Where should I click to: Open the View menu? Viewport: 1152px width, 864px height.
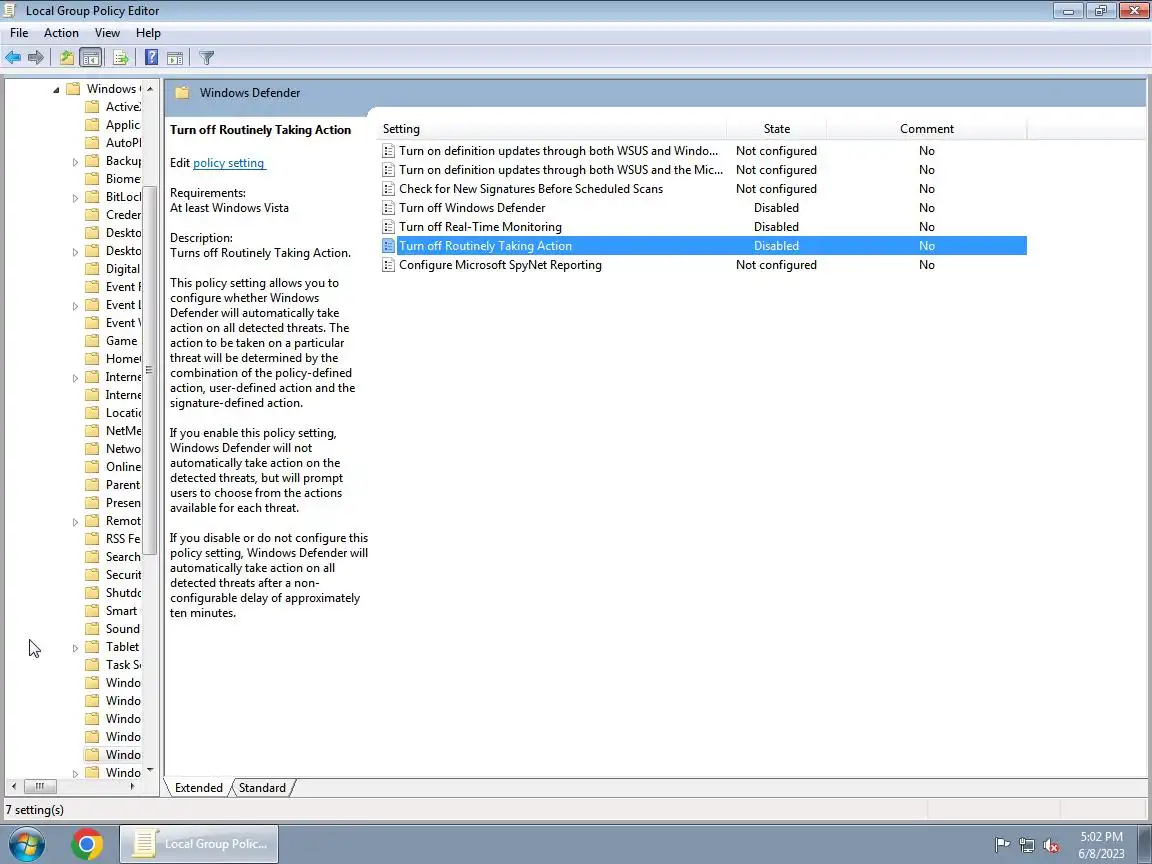tap(107, 33)
